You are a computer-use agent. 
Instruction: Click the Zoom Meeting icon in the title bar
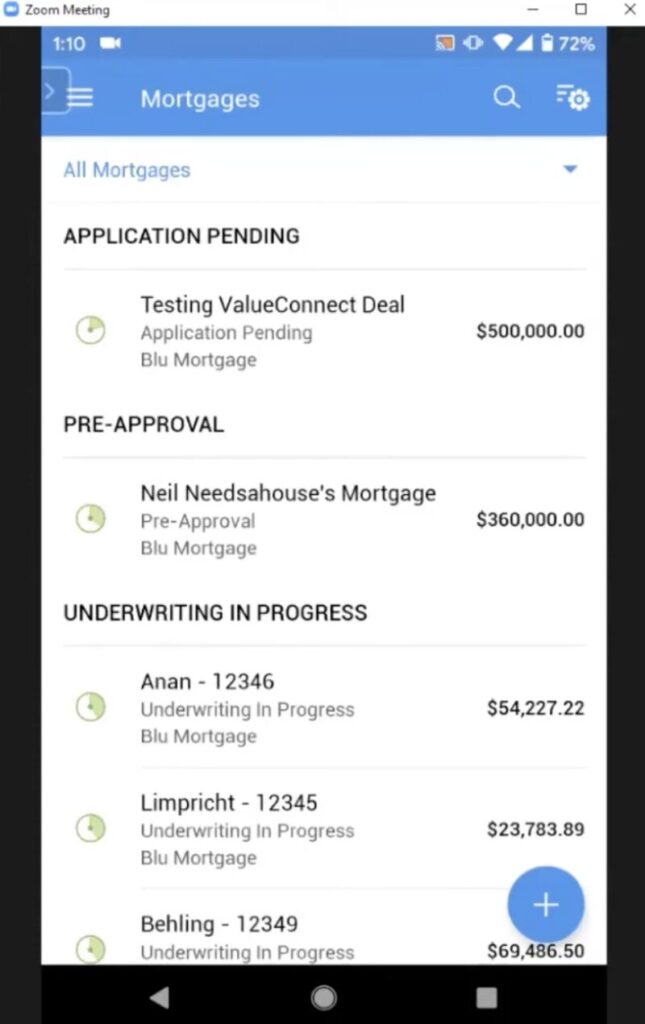pyautogui.click(x=12, y=10)
